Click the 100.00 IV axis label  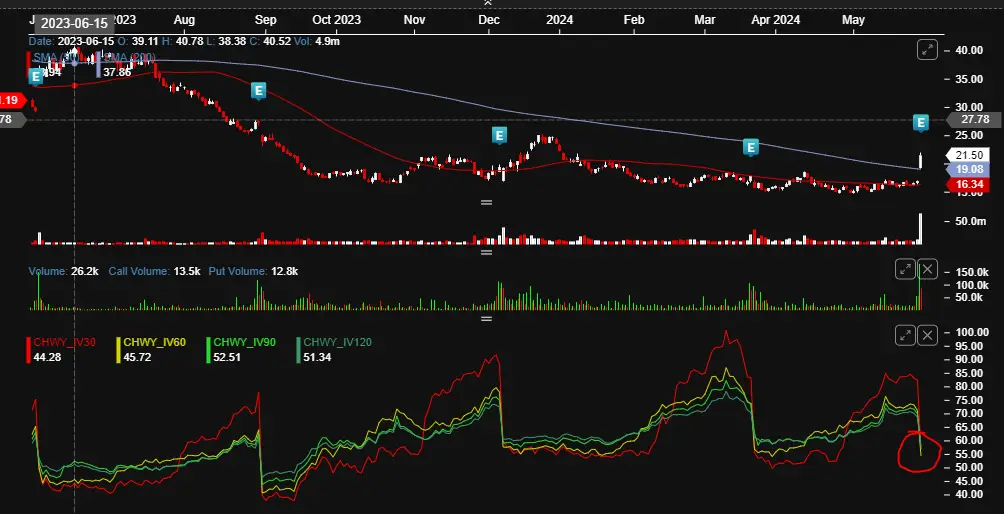[972, 332]
